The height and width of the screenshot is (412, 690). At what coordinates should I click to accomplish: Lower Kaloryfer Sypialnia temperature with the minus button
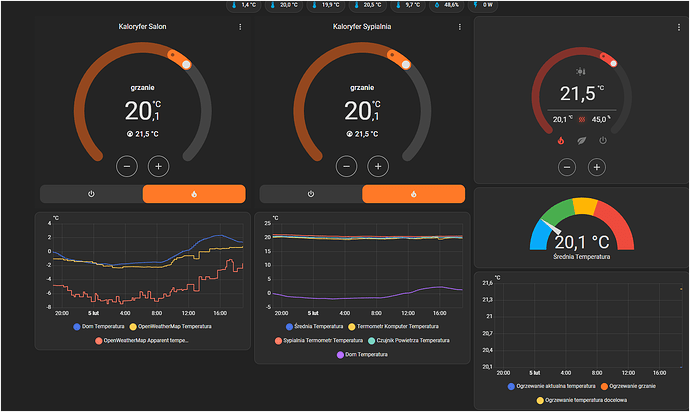pos(346,166)
